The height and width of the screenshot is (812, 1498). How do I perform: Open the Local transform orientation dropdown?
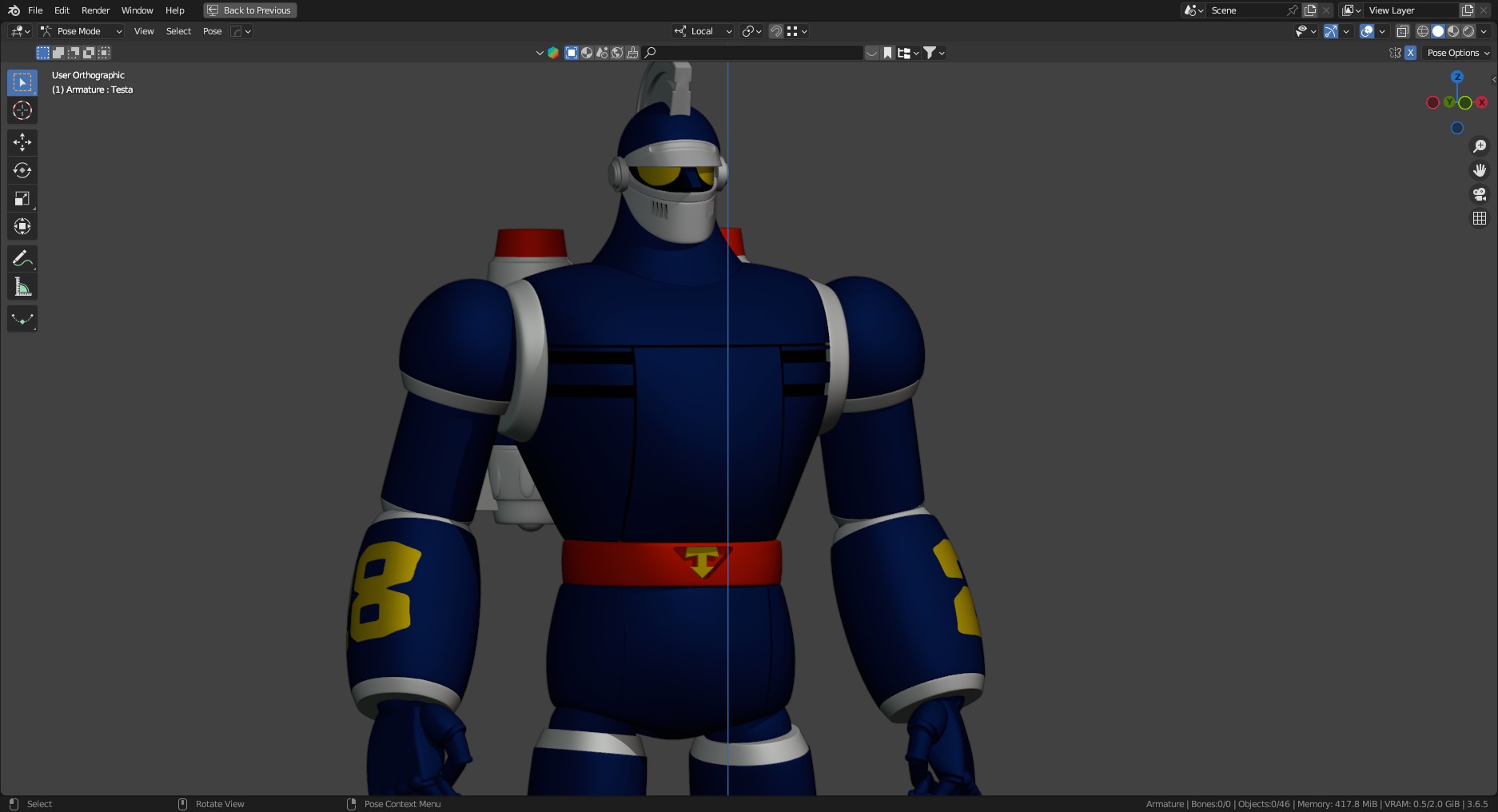pos(703,31)
